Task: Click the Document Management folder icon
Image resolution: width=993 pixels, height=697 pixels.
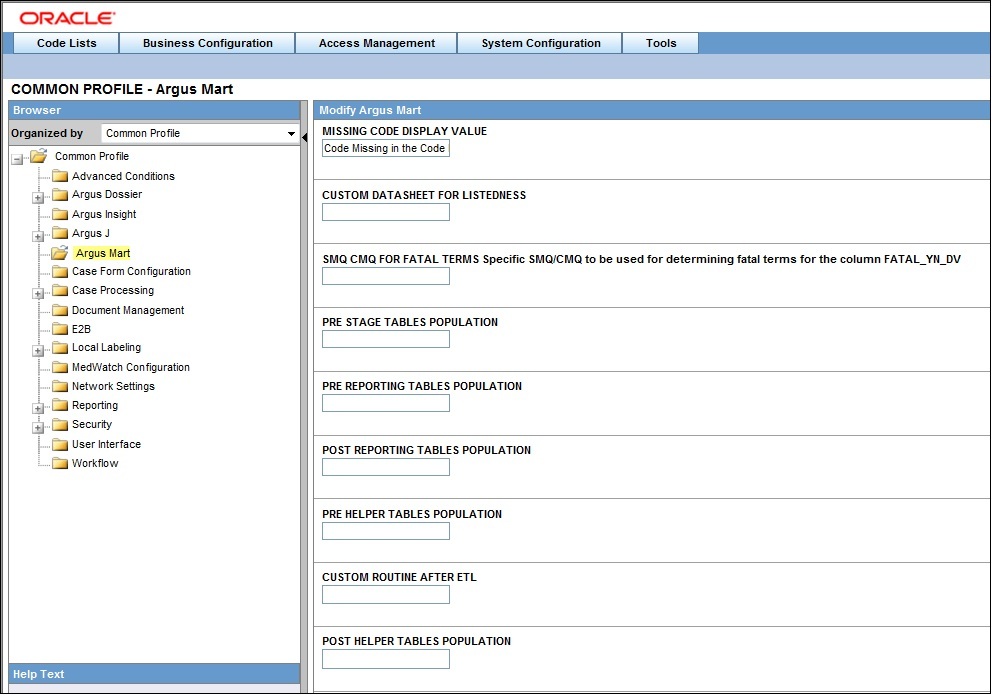Action: pos(60,310)
